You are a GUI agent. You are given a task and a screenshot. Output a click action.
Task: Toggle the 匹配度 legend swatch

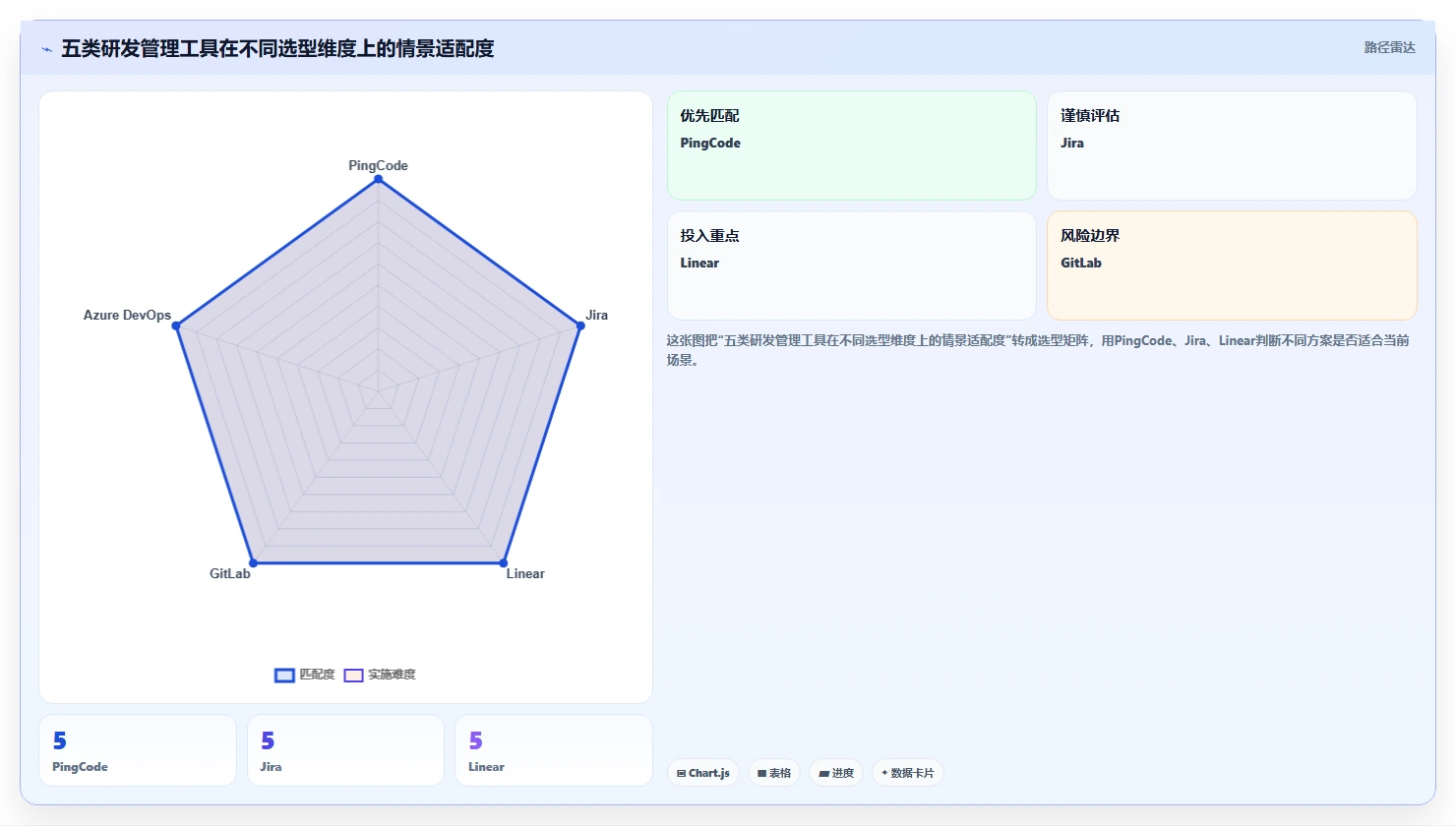284,675
